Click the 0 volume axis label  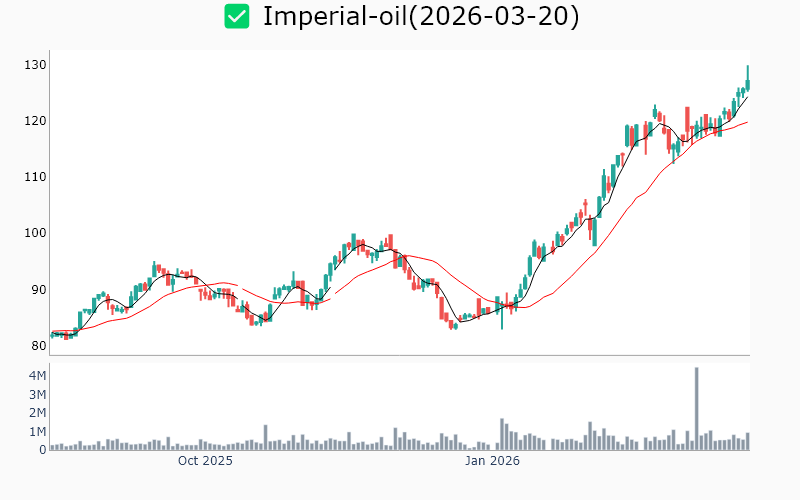click(43, 450)
